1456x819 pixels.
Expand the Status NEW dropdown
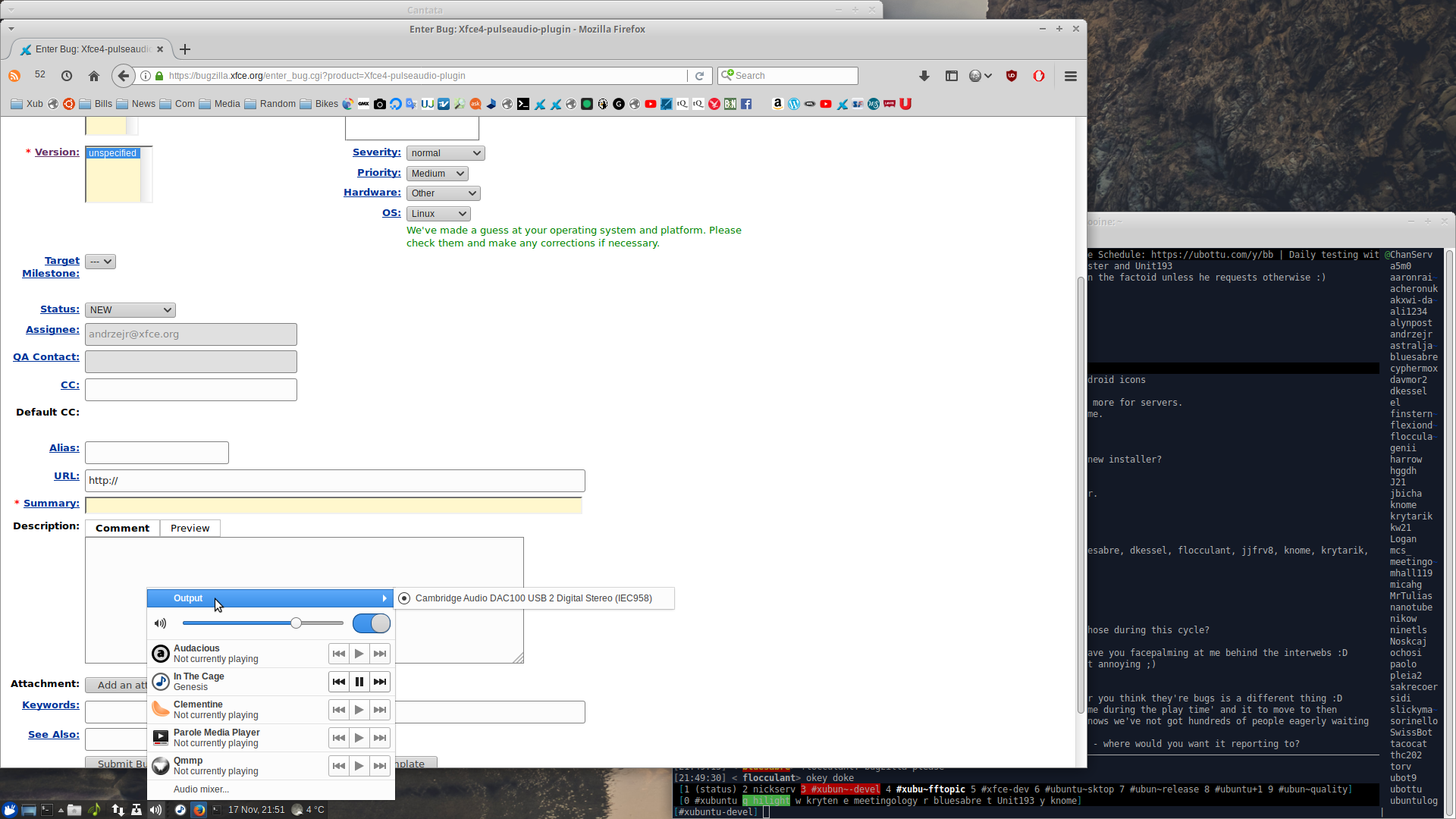pos(130,310)
